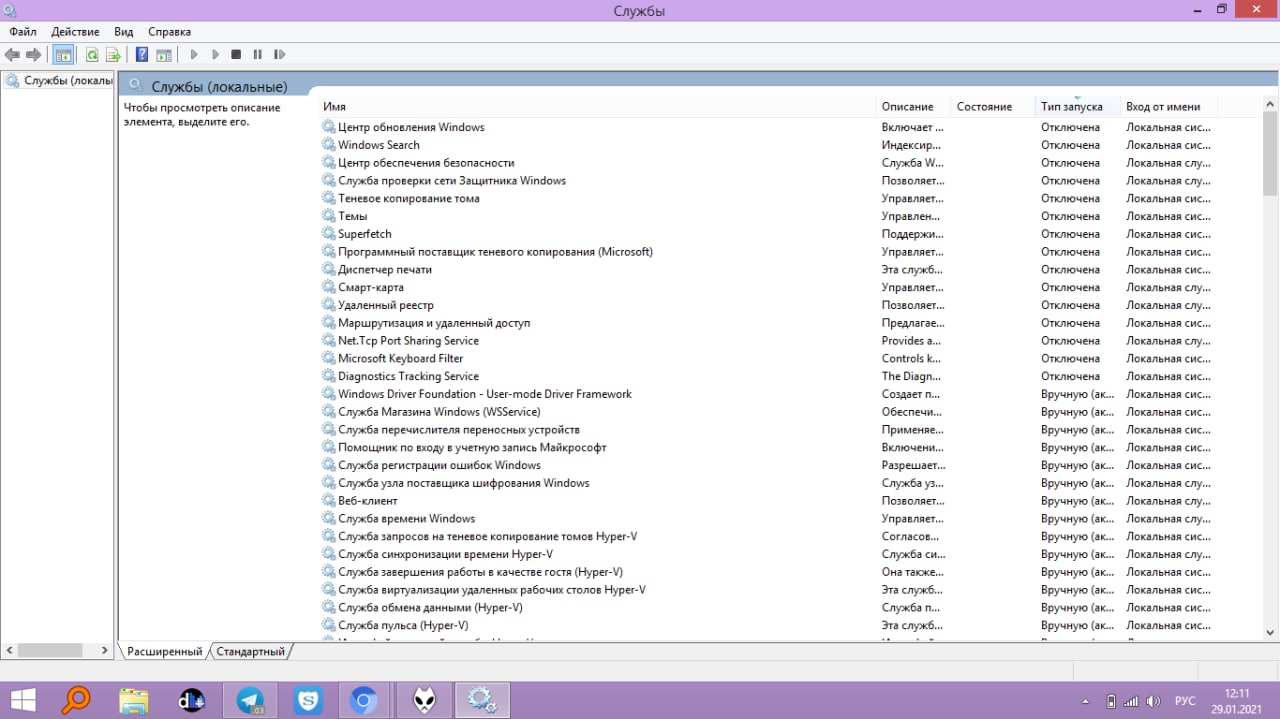Select the Net.Tcp Port Sharing Service row

pos(408,341)
